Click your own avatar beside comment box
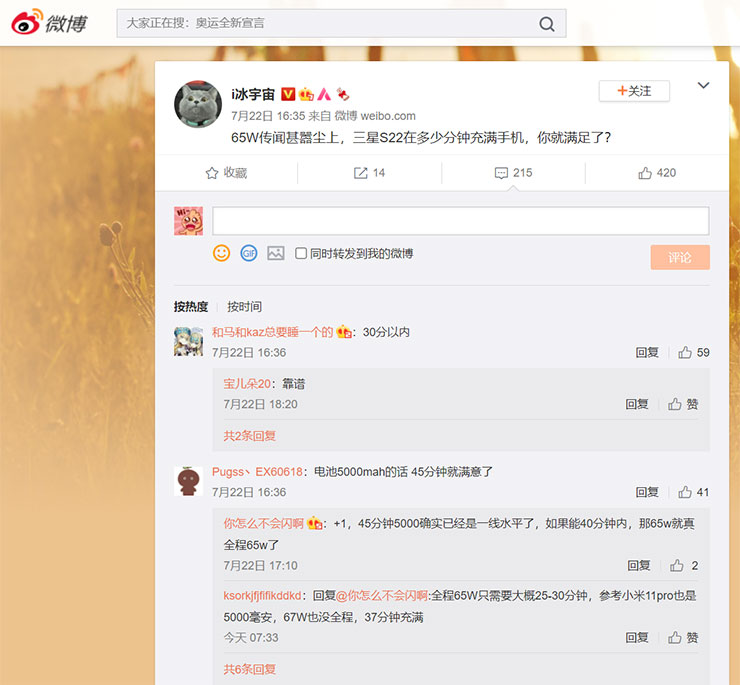Screen dimensions: 740x685 pyautogui.click(x=188, y=220)
